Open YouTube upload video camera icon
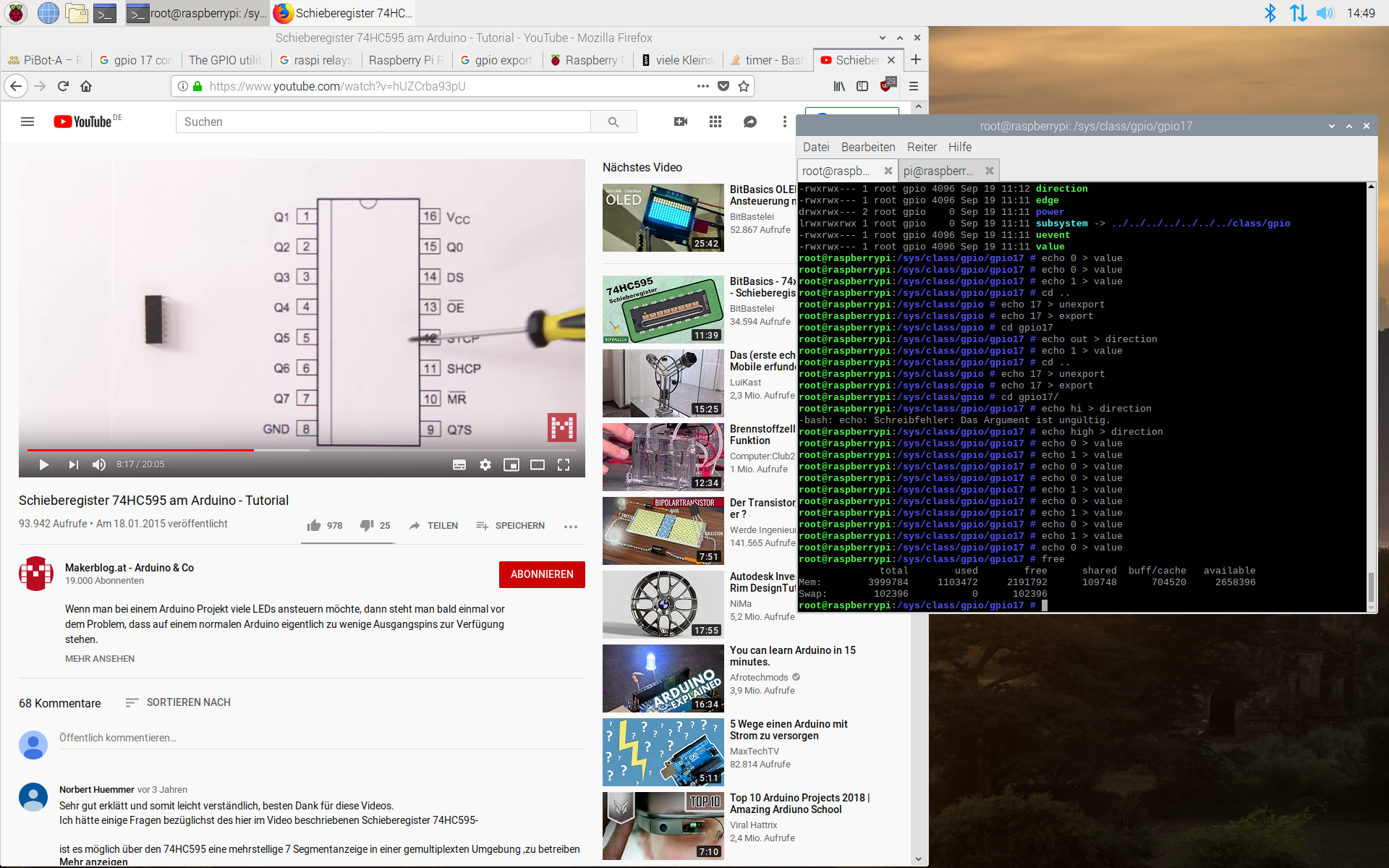The height and width of the screenshot is (868, 1389). click(x=681, y=122)
